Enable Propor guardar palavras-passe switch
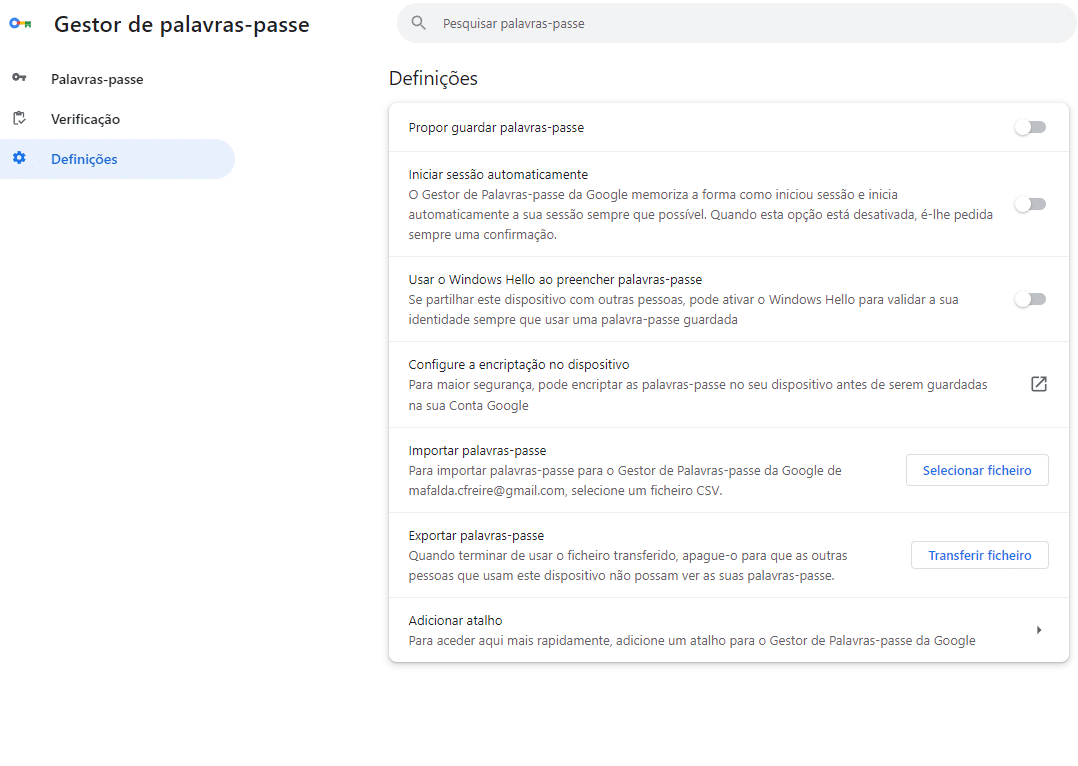1078x766 pixels. [x=1030, y=127]
